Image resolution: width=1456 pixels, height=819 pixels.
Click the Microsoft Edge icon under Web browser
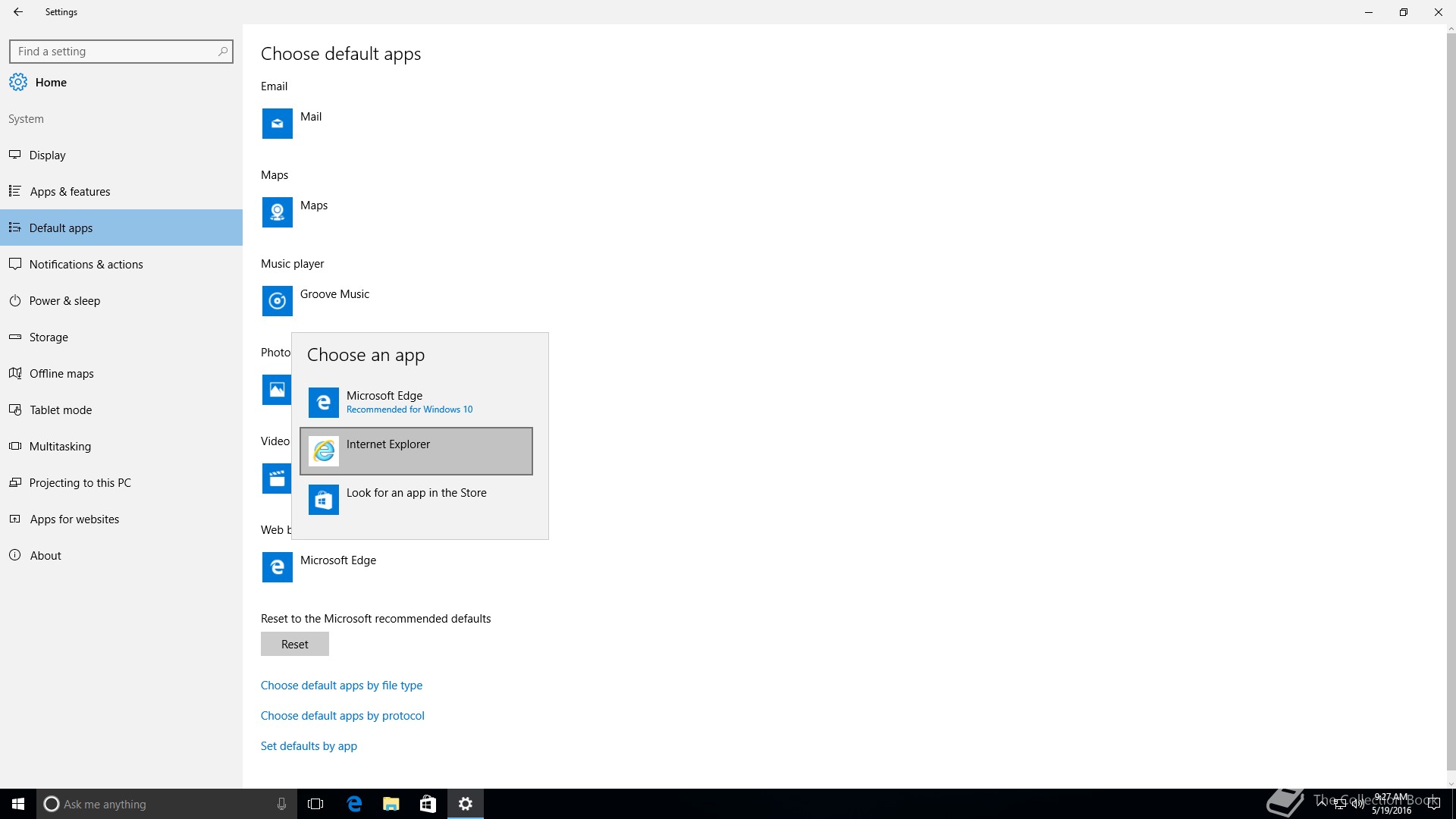(x=277, y=567)
